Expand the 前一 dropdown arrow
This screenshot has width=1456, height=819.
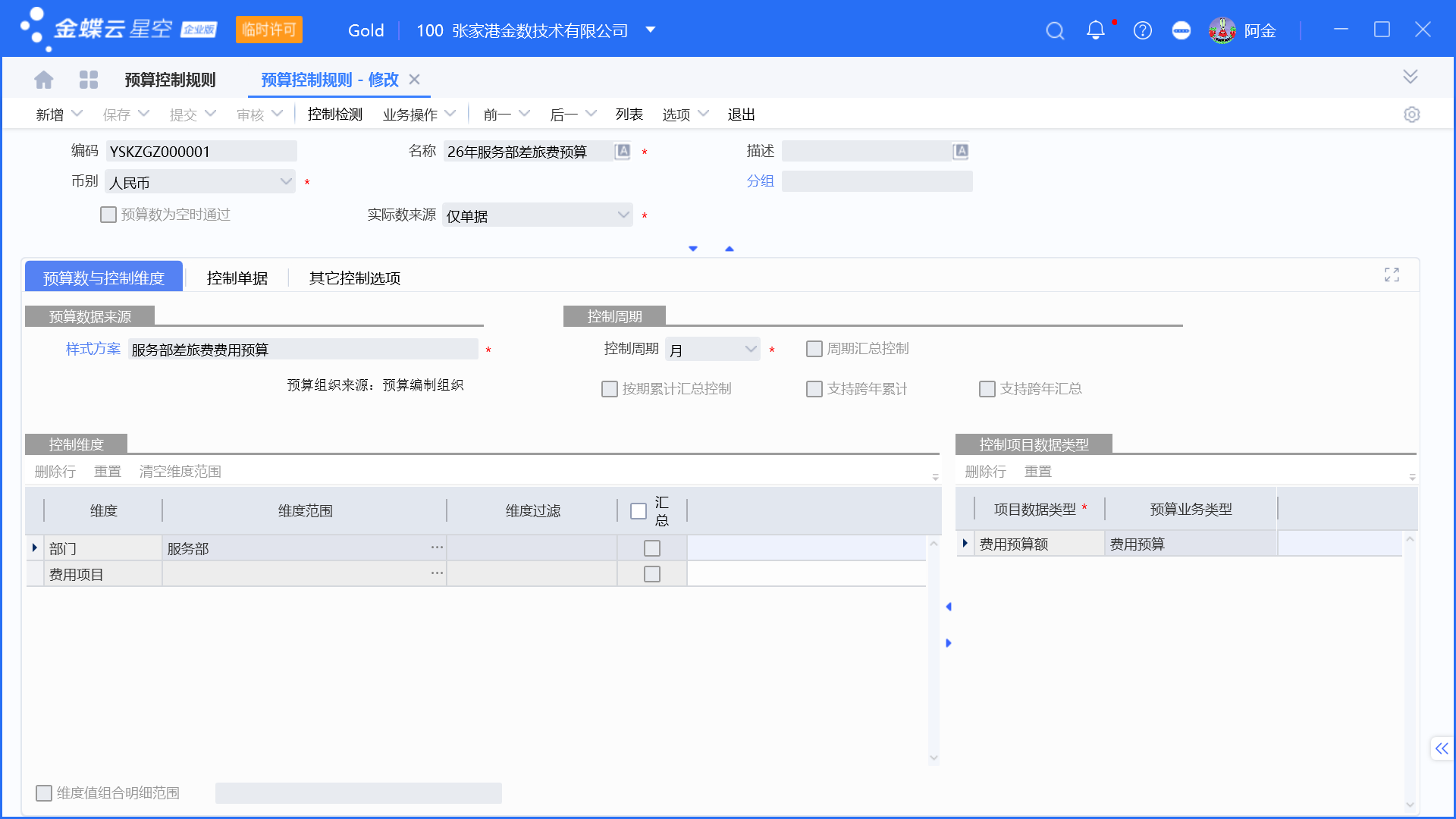point(524,114)
